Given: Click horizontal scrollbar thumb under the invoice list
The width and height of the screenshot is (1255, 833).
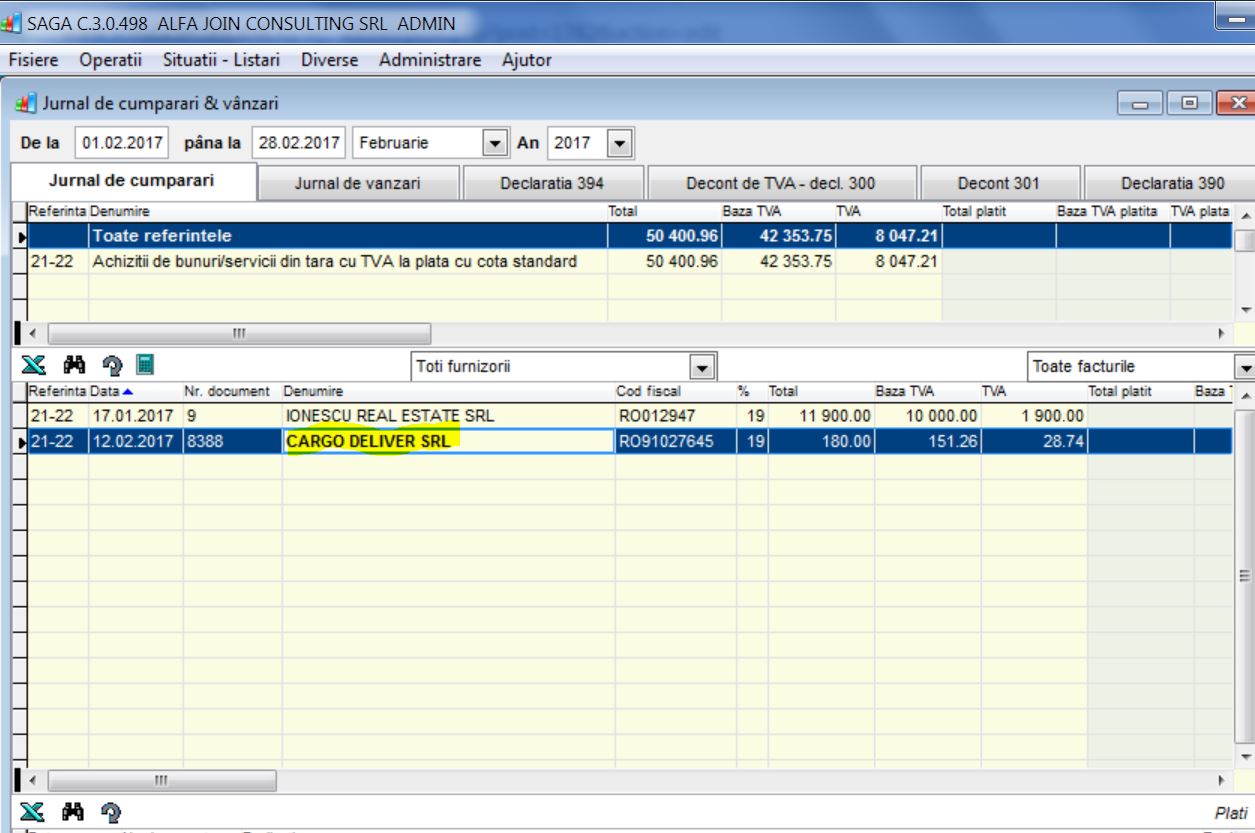Looking at the screenshot, I should 161,779.
